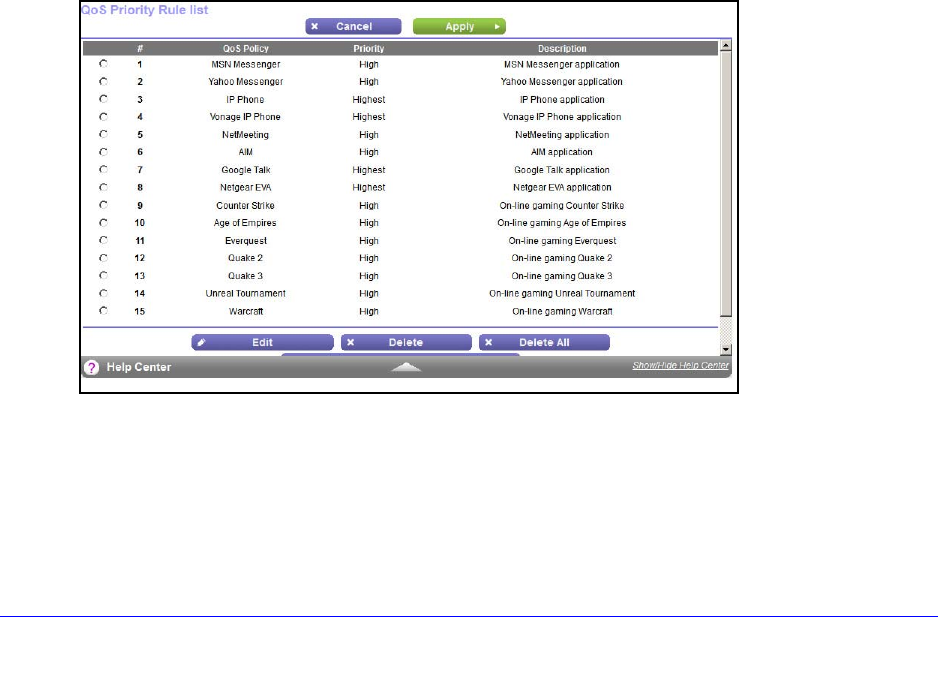Select the Vonage IP Phone radio button

[x=104, y=117]
